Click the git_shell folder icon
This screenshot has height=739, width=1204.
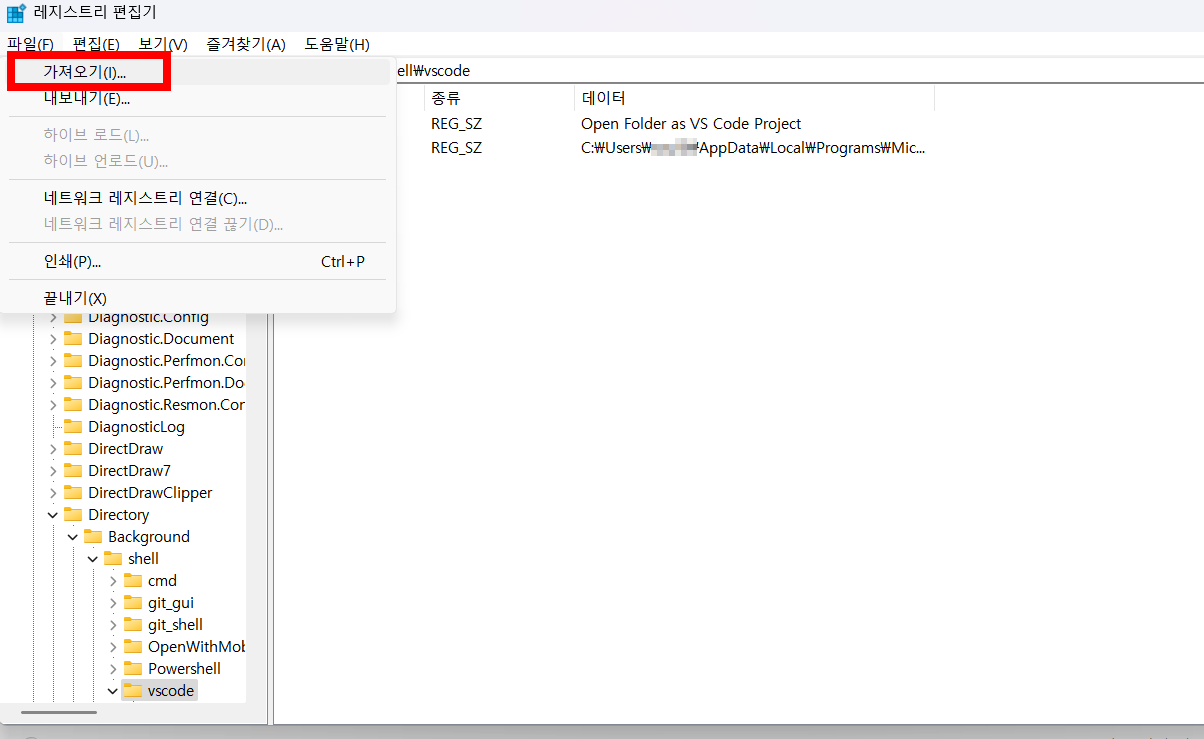(133, 625)
